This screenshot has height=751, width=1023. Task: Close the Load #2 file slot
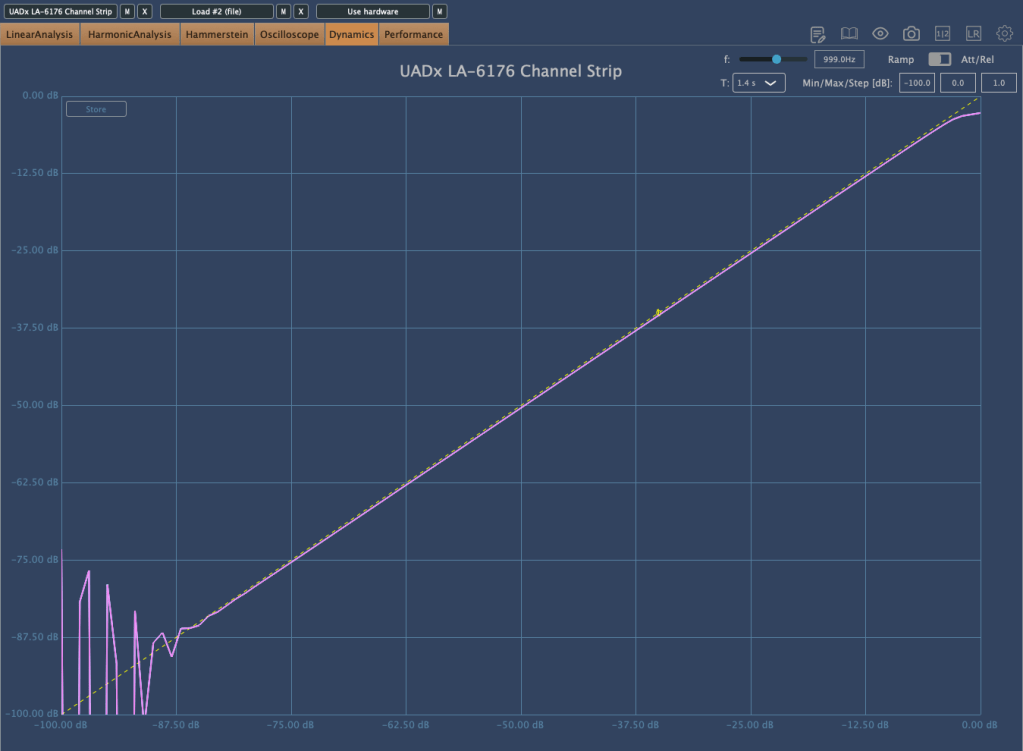point(301,11)
